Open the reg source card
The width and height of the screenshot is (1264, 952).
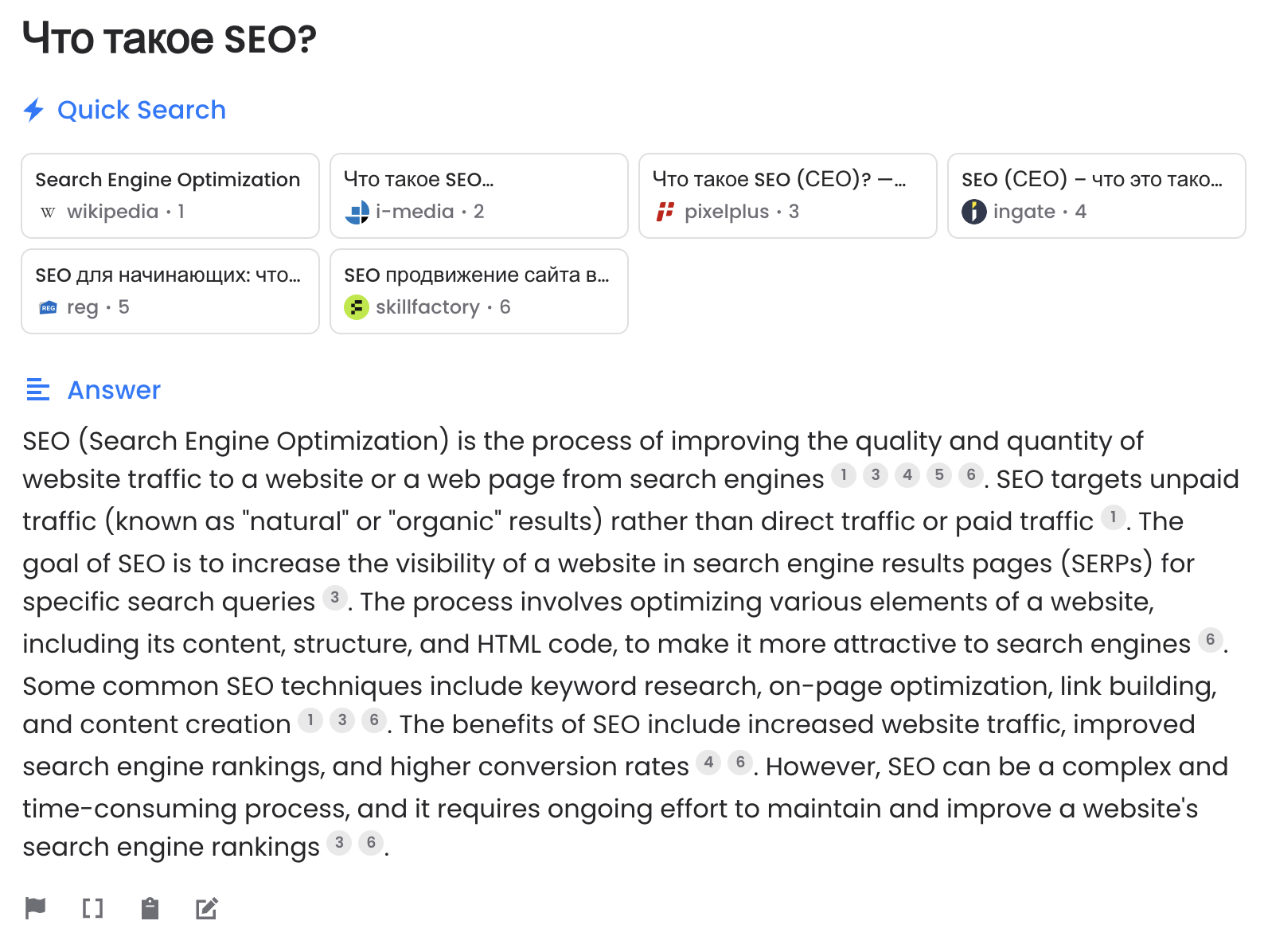coord(170,291)
